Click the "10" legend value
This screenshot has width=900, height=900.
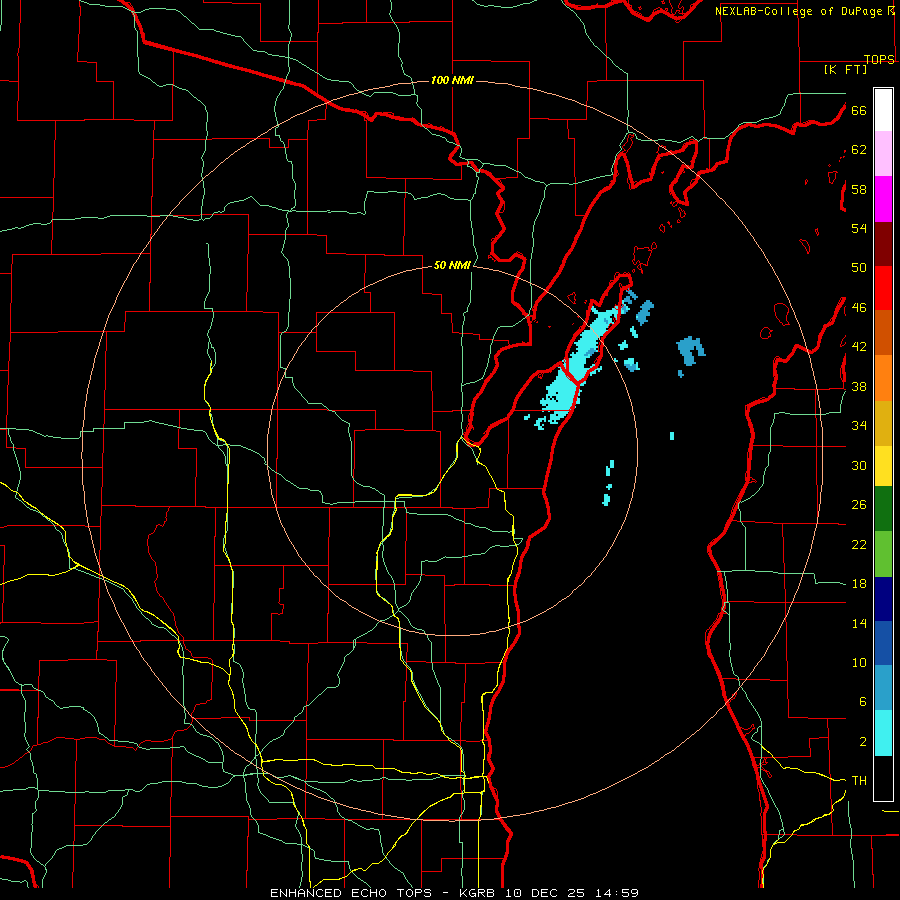click(859, 662)
